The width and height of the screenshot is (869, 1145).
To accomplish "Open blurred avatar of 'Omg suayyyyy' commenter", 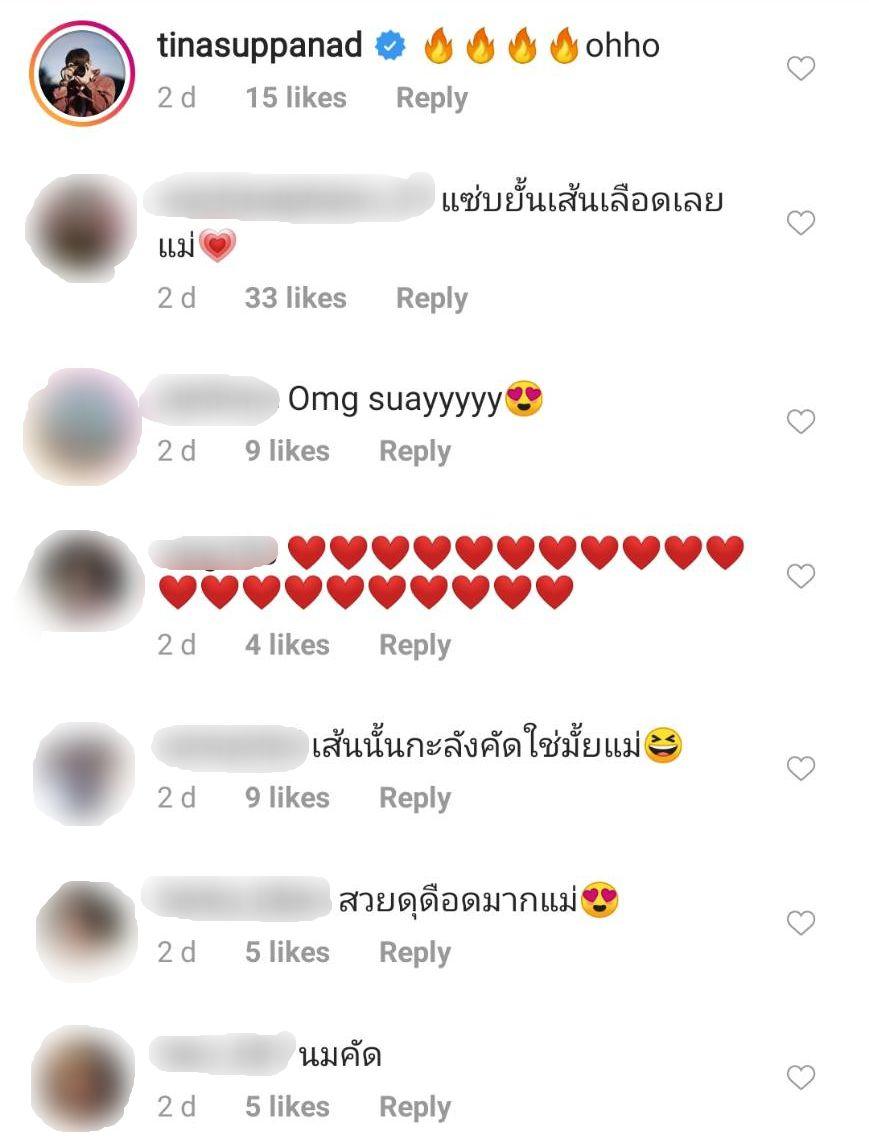I will click(x=82, y=426).
